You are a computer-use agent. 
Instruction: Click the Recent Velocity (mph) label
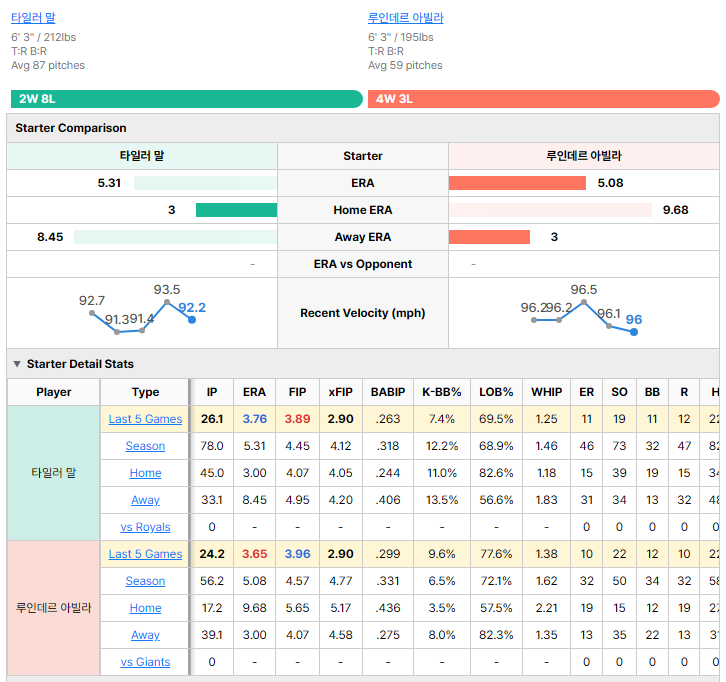363,313
